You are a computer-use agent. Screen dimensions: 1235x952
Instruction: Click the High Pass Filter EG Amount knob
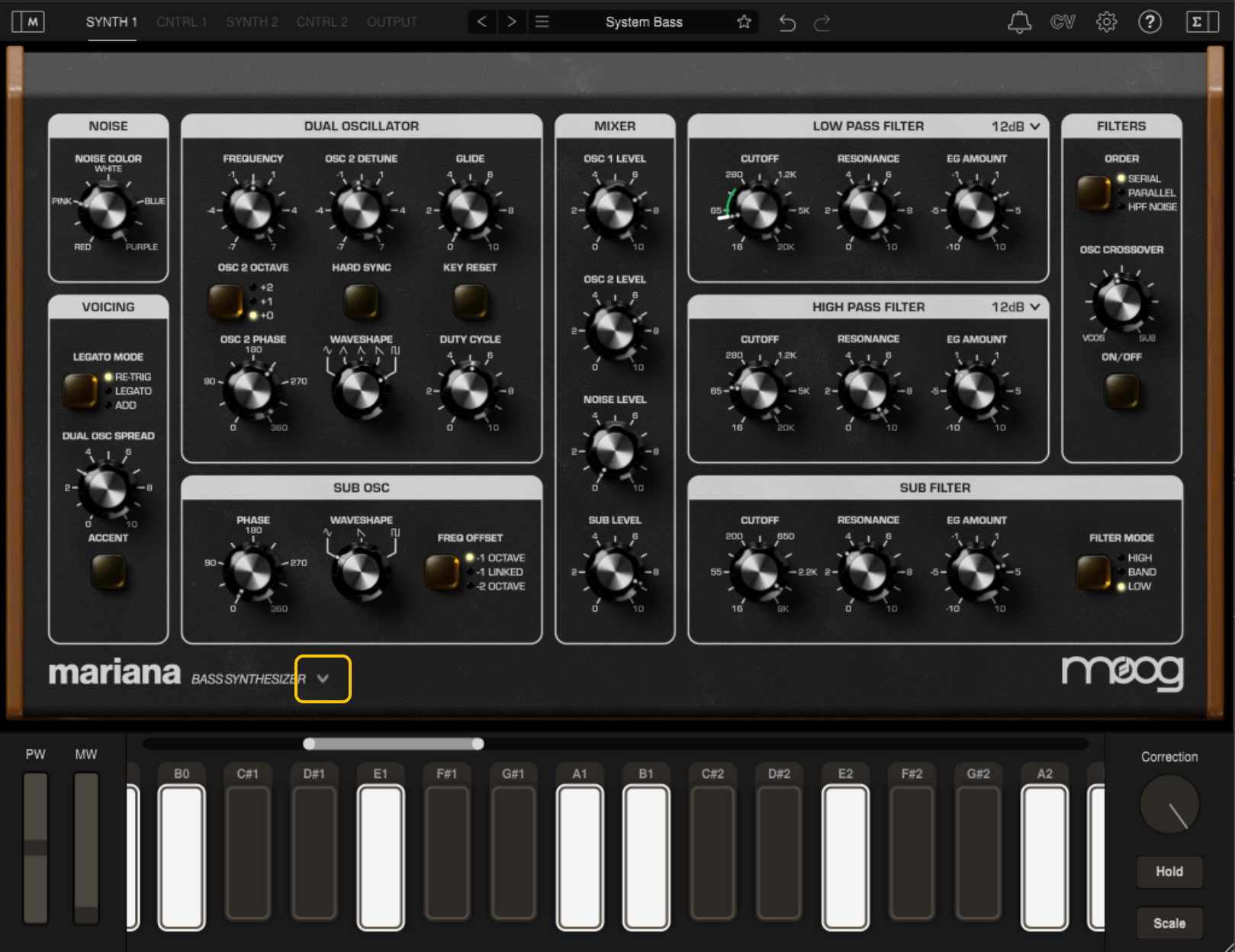click(976, 391)
